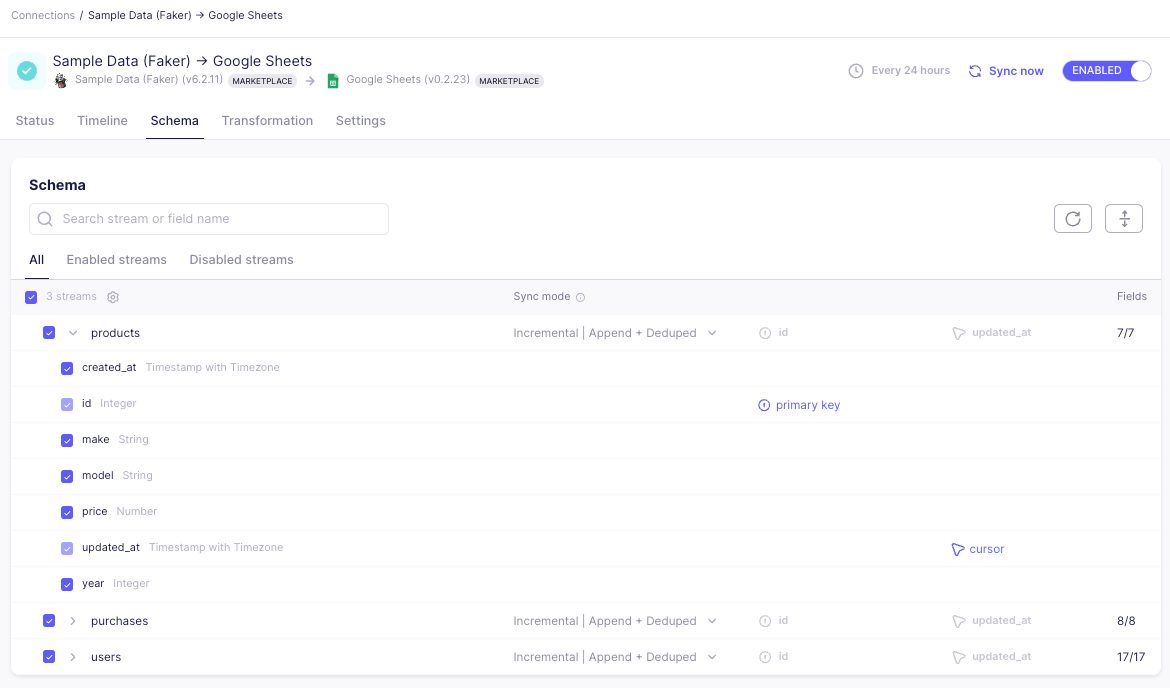This screenshot has width=1170, height=688.
Task: Click the expand/collapse all streams icon
Action: [1124, 219]
